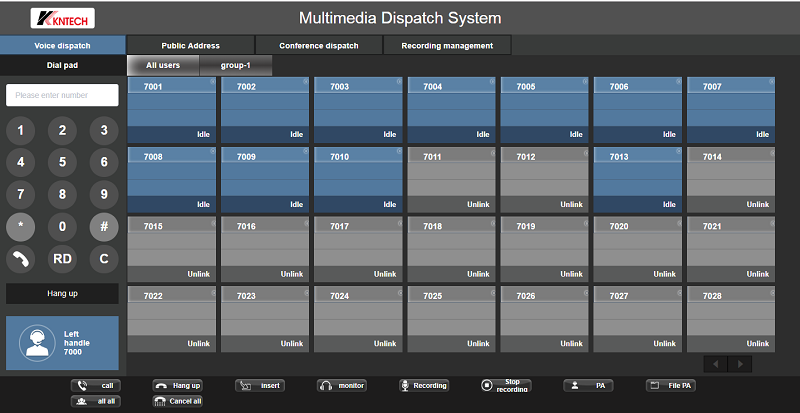
Task: Select the Left handle 7000 operator panel
Action: [x=62, y=343]
